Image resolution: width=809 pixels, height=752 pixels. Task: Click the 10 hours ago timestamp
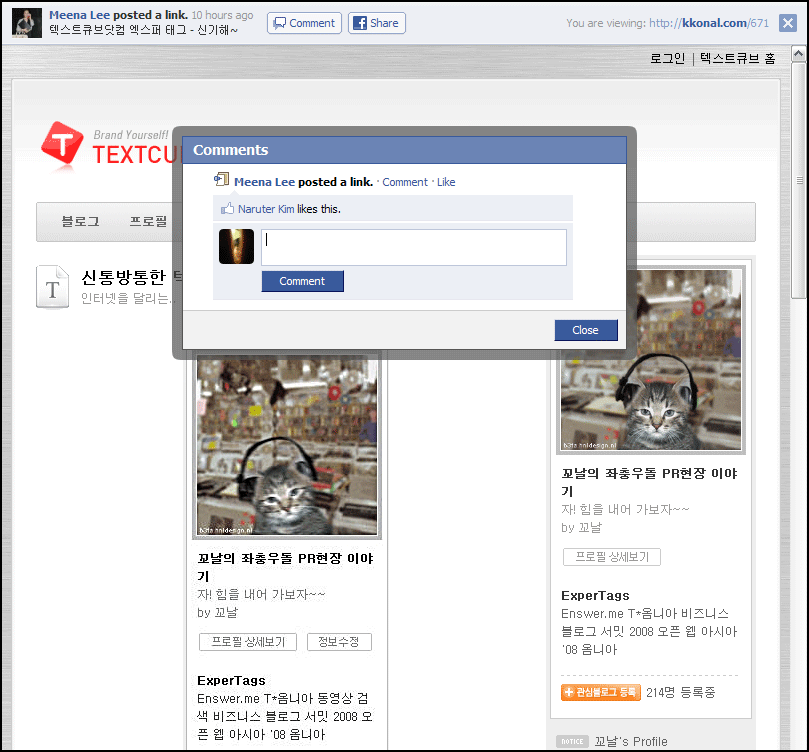pyautogui.click(x=222, y=15)
